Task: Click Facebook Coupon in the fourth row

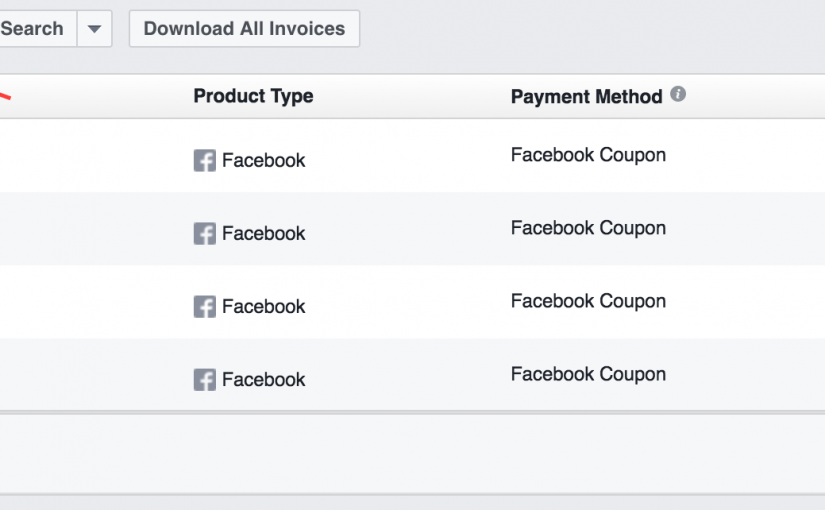Action: (588, 375)
